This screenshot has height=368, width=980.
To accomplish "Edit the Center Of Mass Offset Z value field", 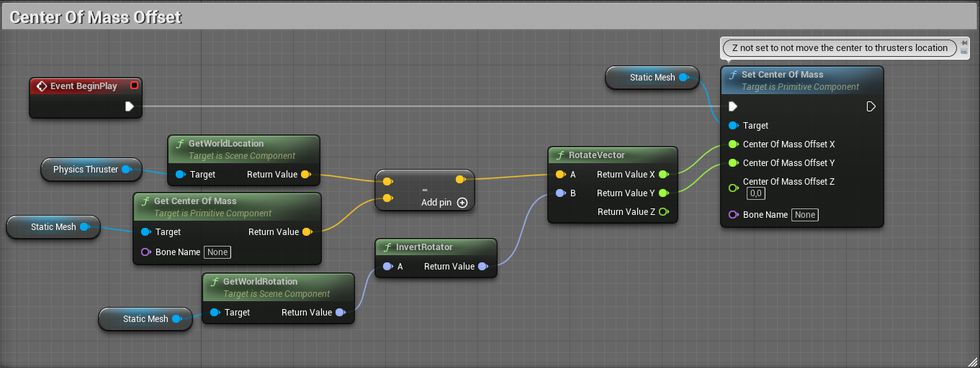I will coord(756,194).
